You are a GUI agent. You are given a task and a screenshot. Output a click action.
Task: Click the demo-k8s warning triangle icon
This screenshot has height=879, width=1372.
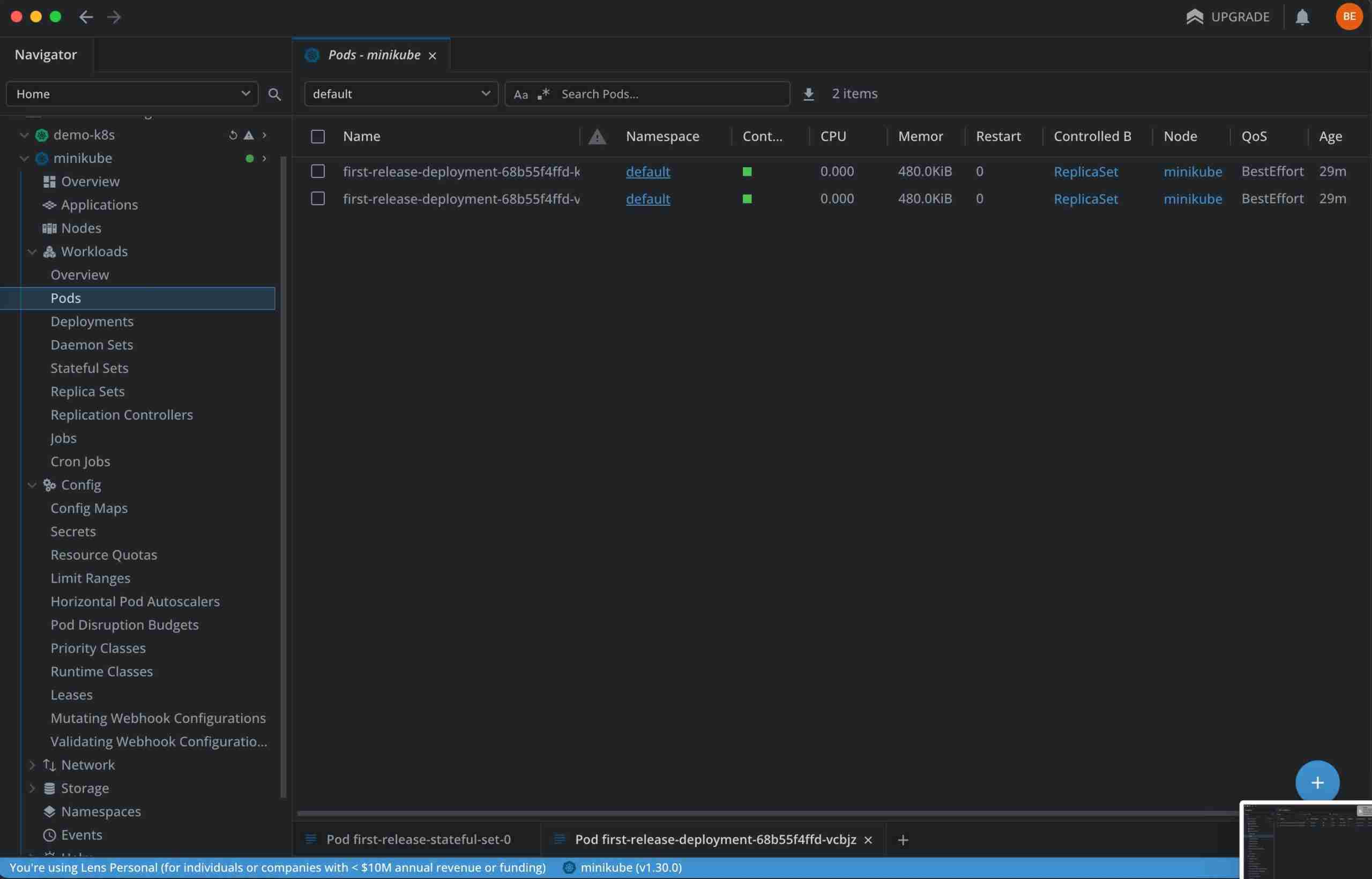coord(248,135)
